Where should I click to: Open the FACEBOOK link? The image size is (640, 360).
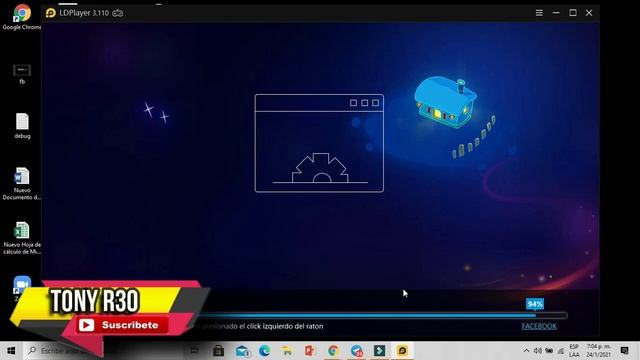pyautogui.click(x=539, y=326)
